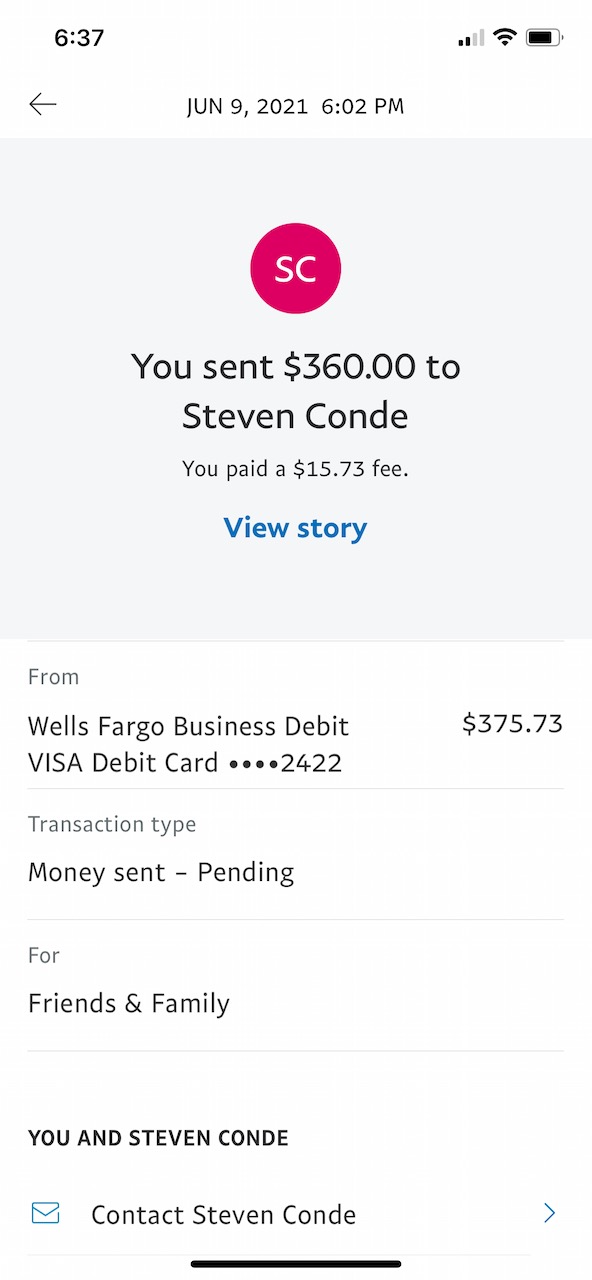Tap the battery status icon

point(544,38)
